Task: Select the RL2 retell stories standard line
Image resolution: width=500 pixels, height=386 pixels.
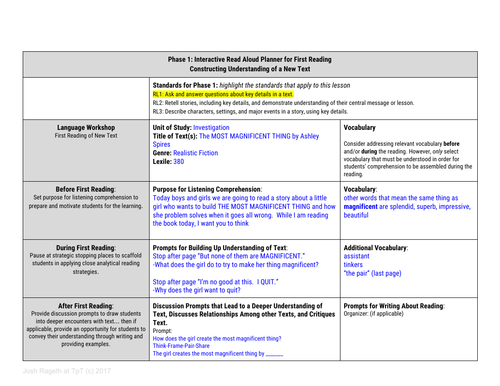Action: point(283,103)
